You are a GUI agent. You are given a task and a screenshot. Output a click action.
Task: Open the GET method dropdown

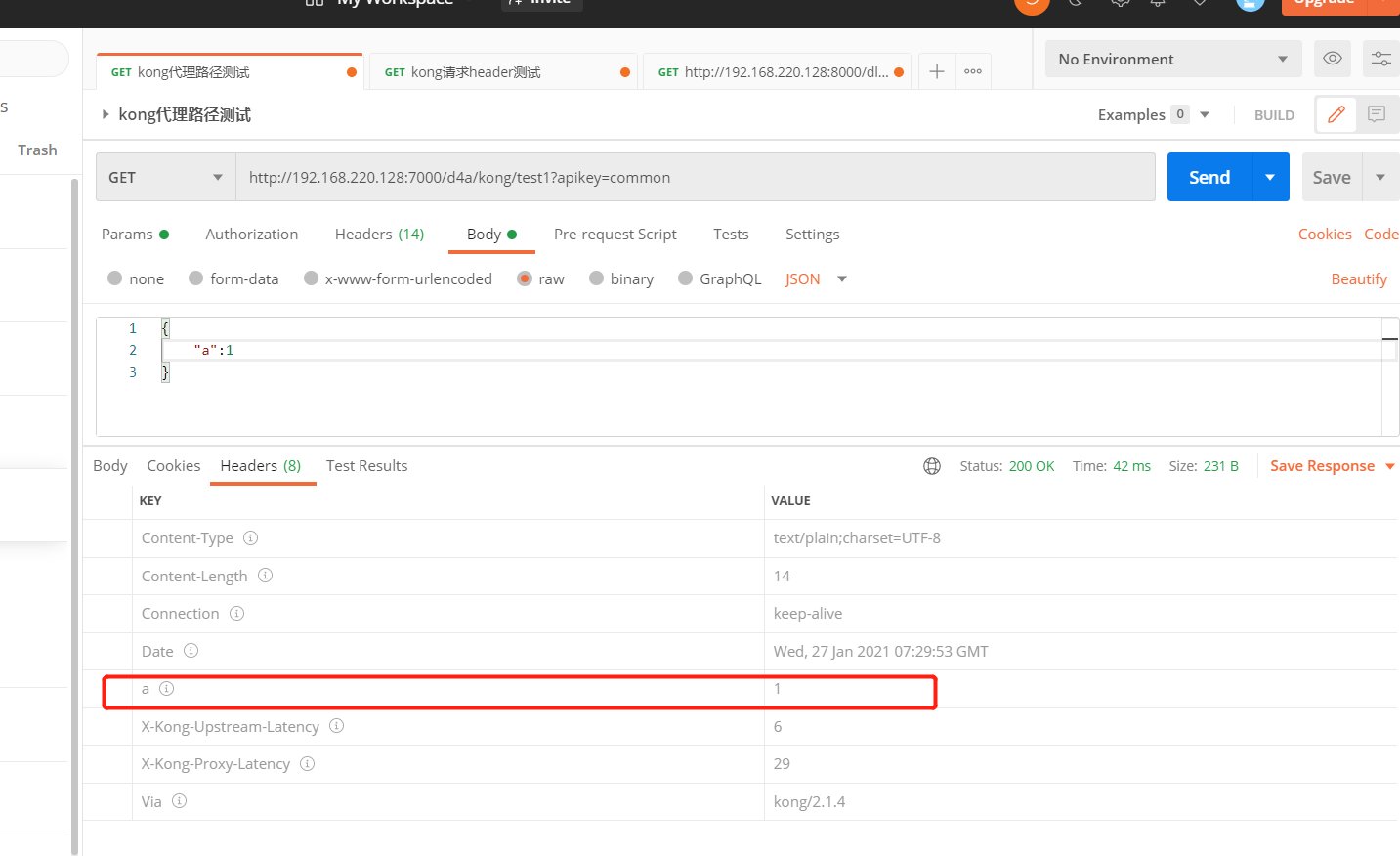point(166,177)
